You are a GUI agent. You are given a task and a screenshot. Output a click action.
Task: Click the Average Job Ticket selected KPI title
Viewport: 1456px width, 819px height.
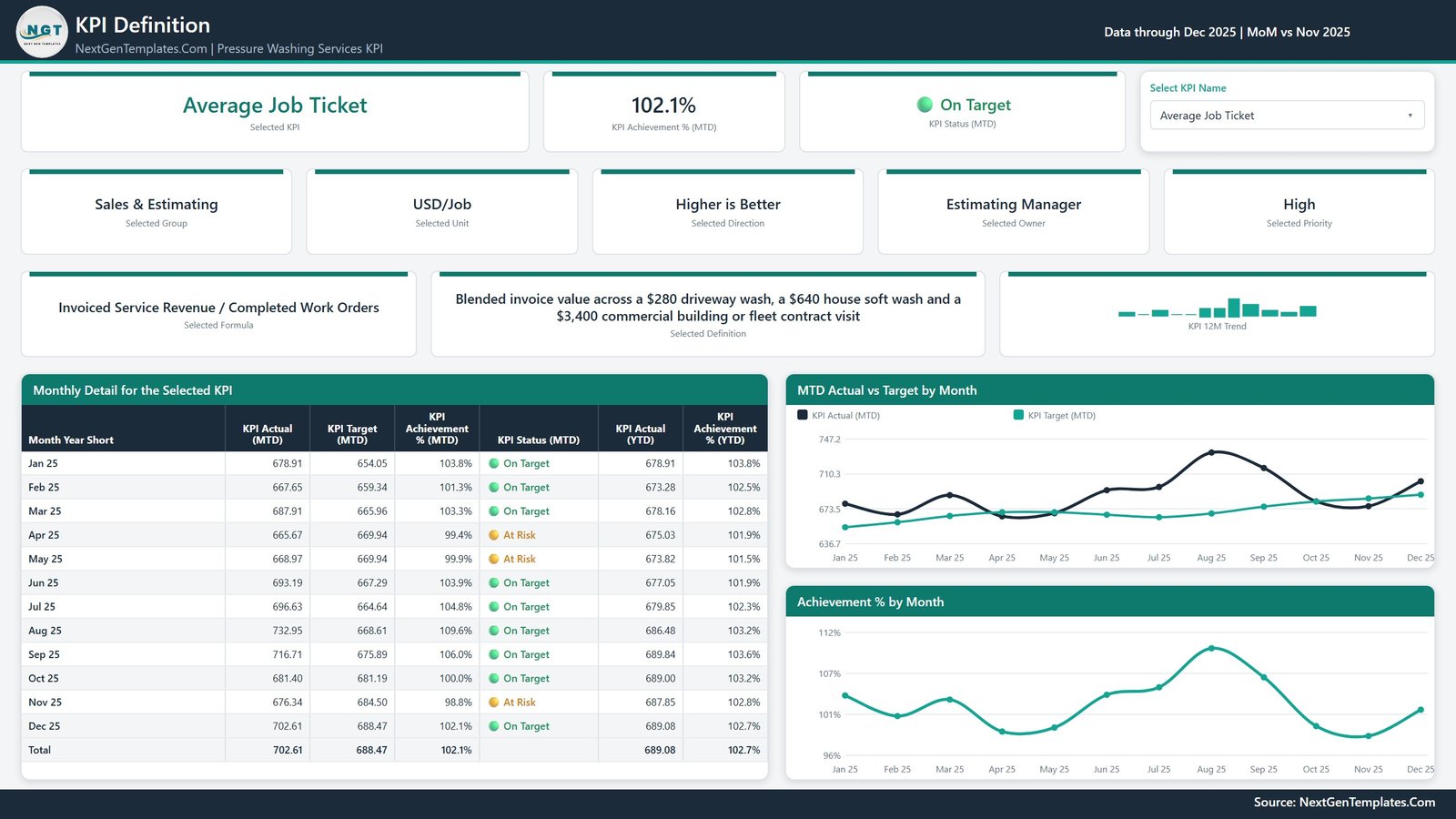[275, 106]
